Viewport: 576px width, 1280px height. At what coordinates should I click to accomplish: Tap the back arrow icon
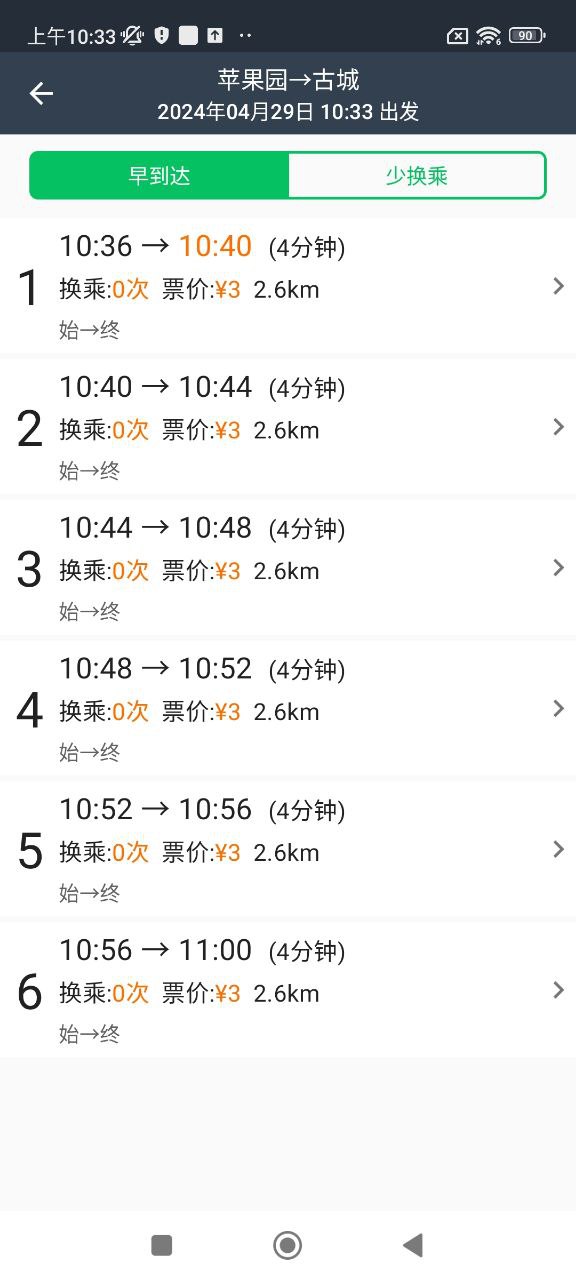point(41,93)
